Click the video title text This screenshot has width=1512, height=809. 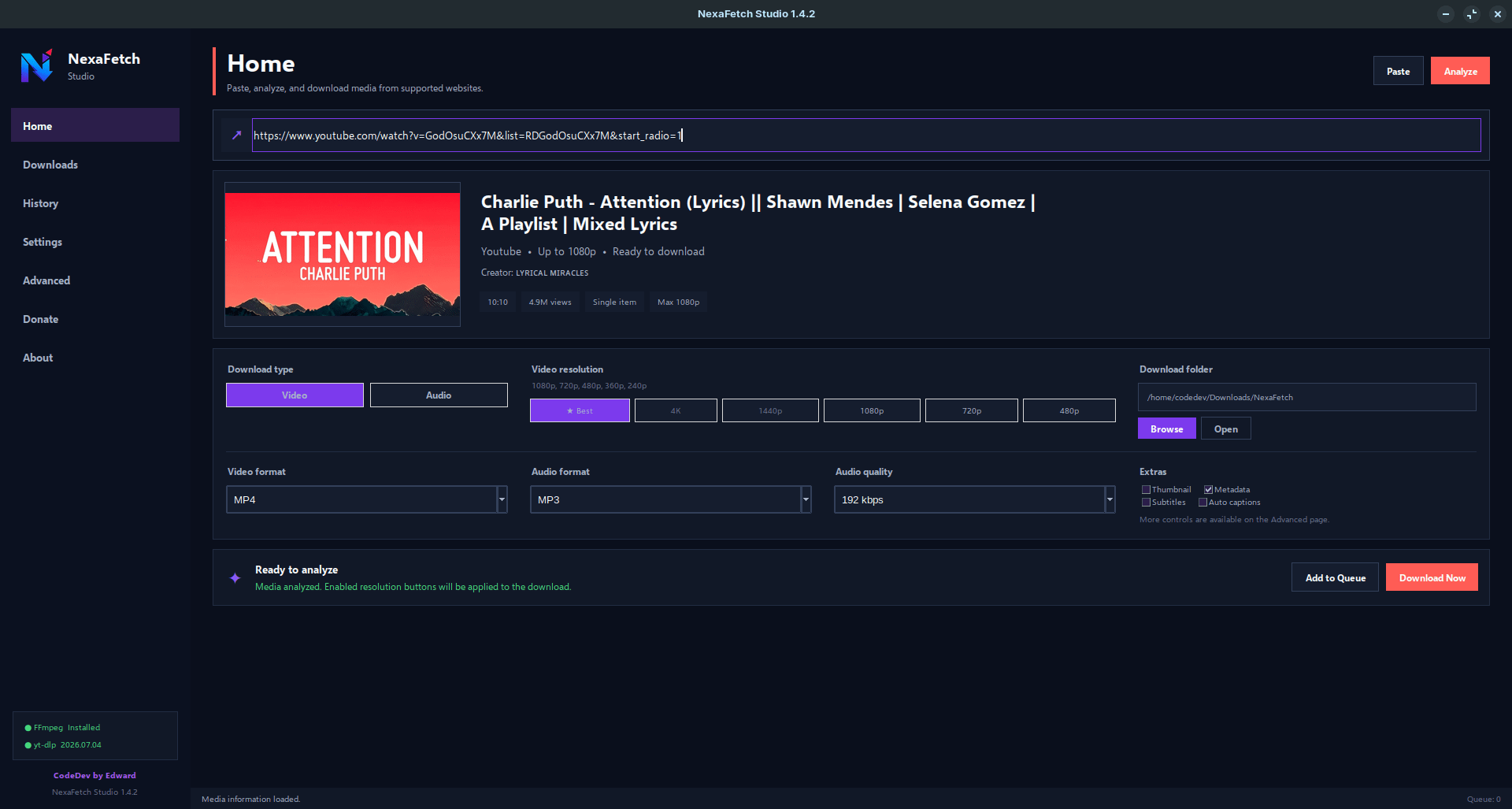(x=758, y=213)
